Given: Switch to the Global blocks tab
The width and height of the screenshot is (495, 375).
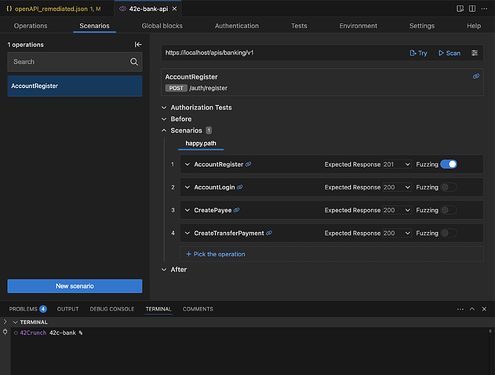Looking at the screenshot, I should (x=162, y=26).
